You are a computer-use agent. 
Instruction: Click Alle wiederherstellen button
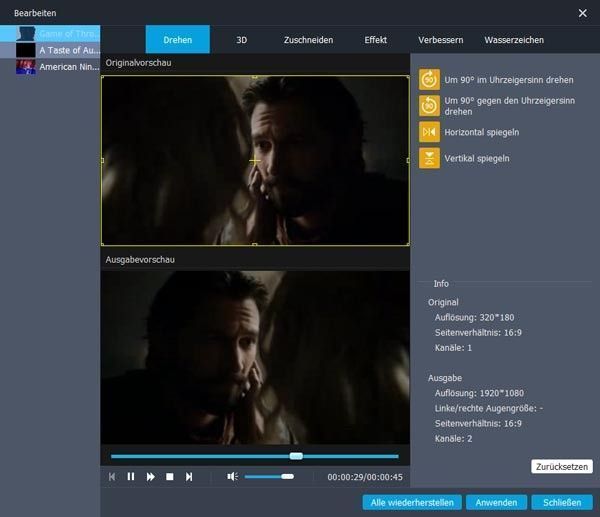[x=412, y=502]
